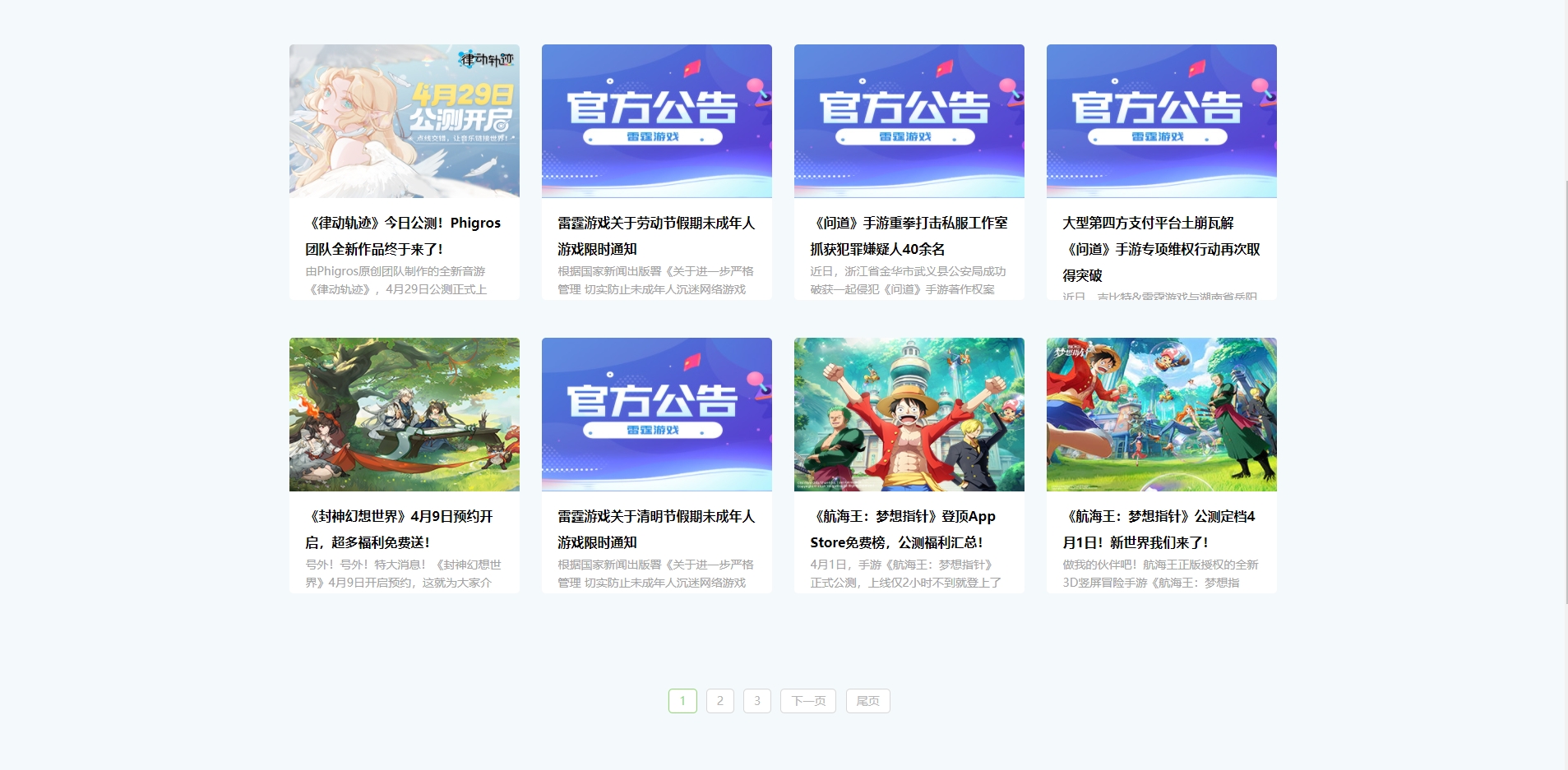Jump to last page with 尾页
The image size is (1568, 770).
click(868, 701)
